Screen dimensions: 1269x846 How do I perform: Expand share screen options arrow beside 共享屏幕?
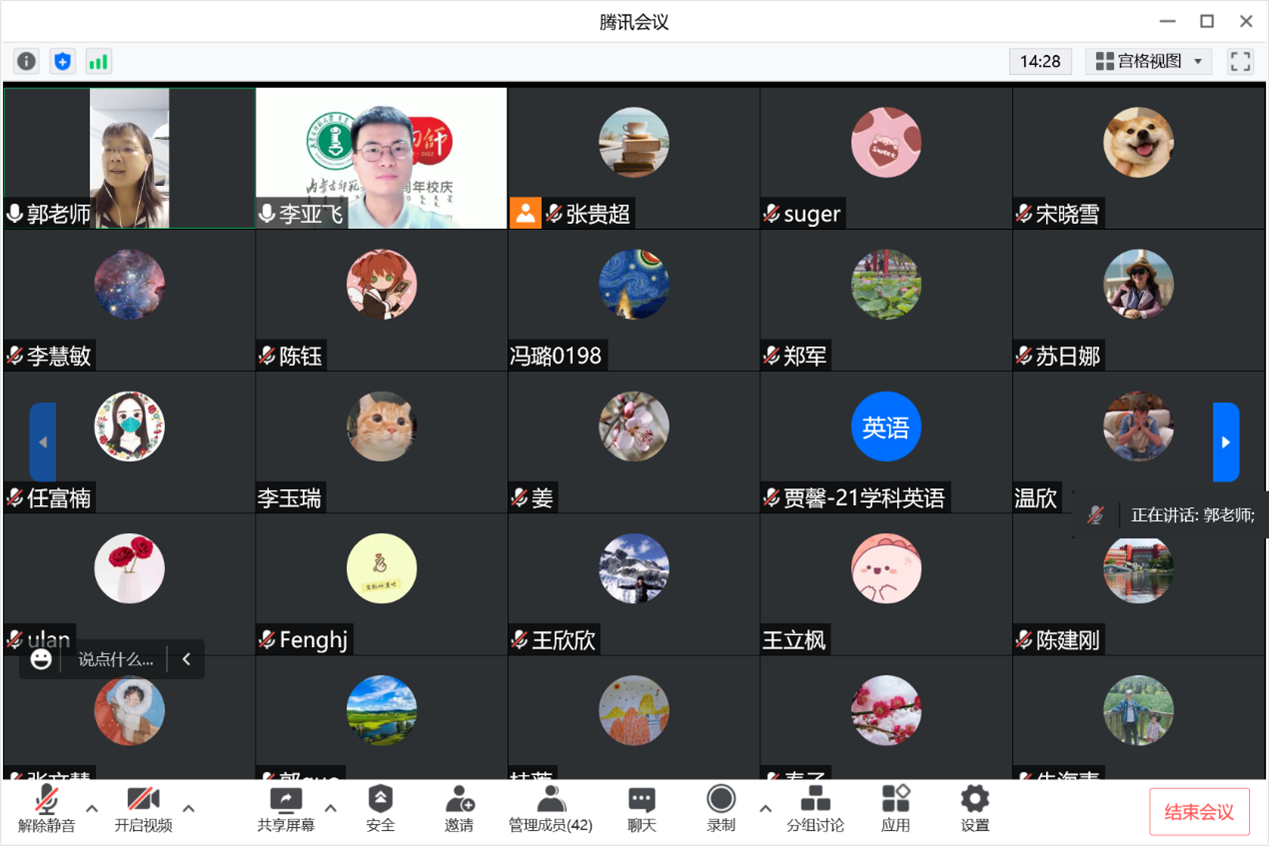click(x=331, y=808)
